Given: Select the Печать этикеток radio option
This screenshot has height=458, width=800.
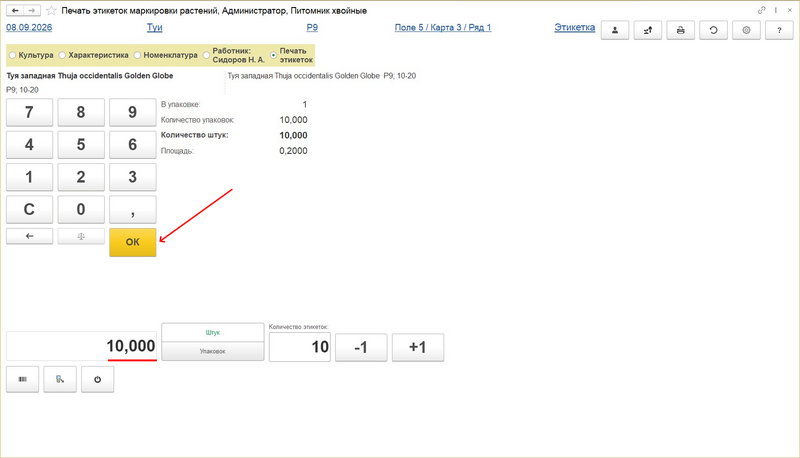Looking at the screenshot, I should (291, 55).
